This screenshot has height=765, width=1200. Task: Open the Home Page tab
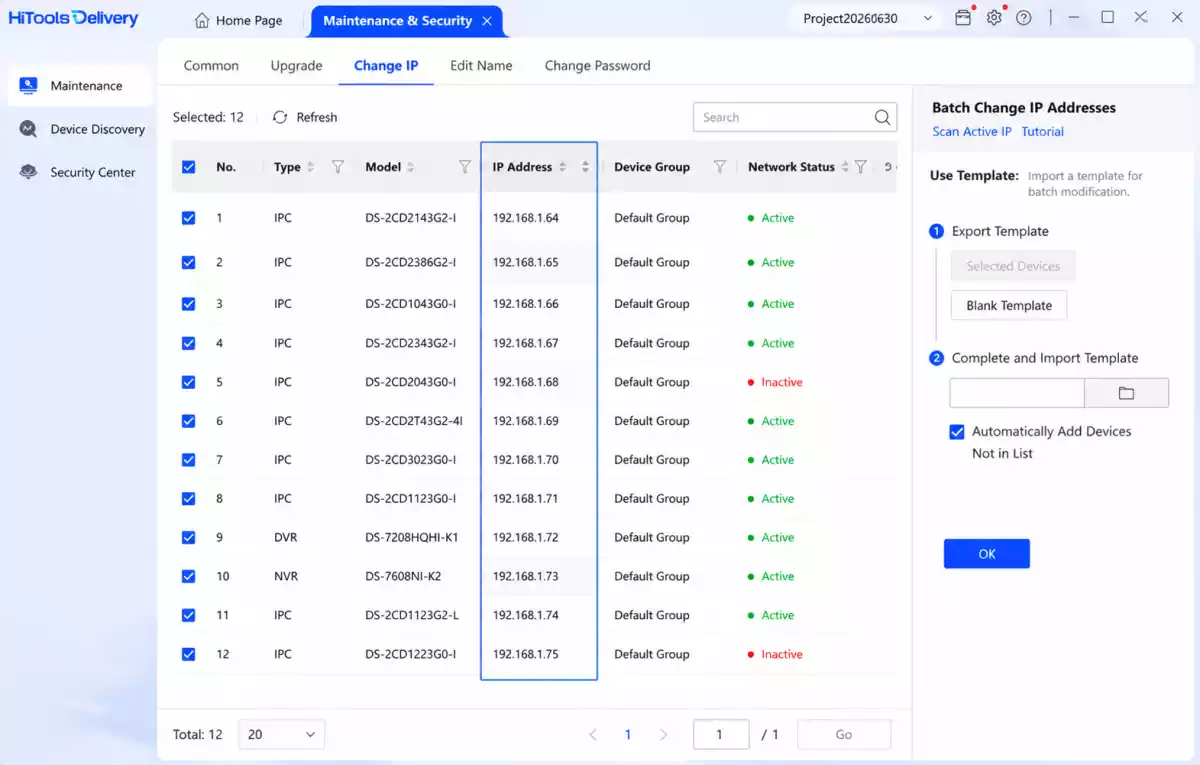(x=239, y=20)
